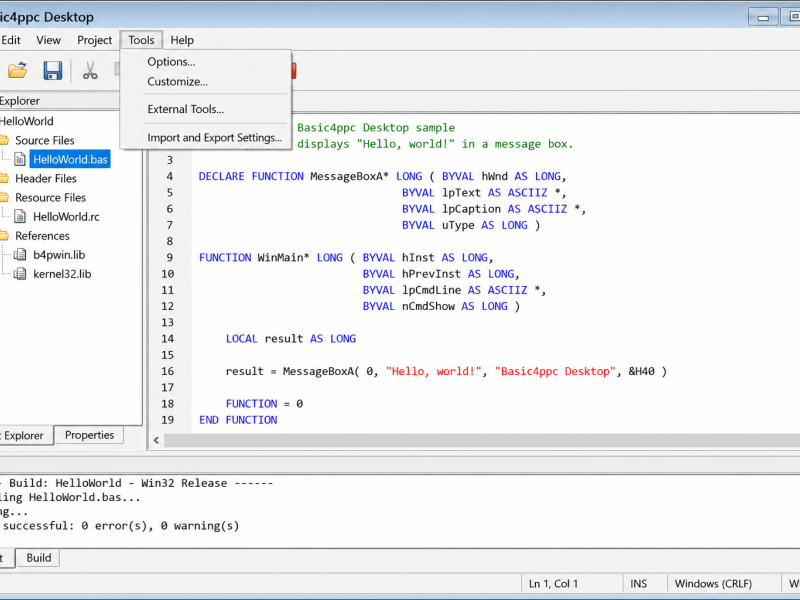This screenshot has width=800, height=600.
Task: Select the Header Files folder node
Action: 46,178
